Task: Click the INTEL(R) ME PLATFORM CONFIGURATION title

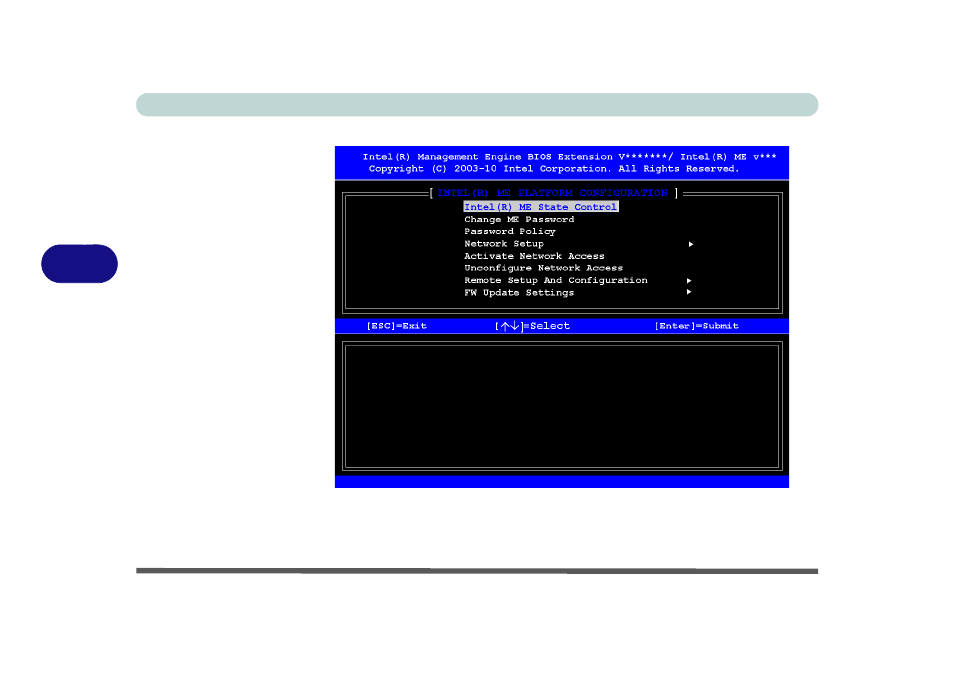Action: 552,193
